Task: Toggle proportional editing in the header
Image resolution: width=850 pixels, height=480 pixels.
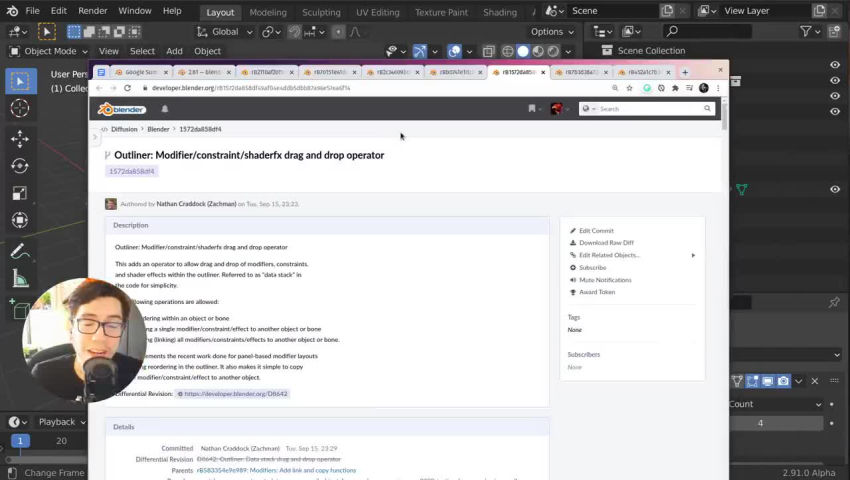Action: [x=338, y=32]
